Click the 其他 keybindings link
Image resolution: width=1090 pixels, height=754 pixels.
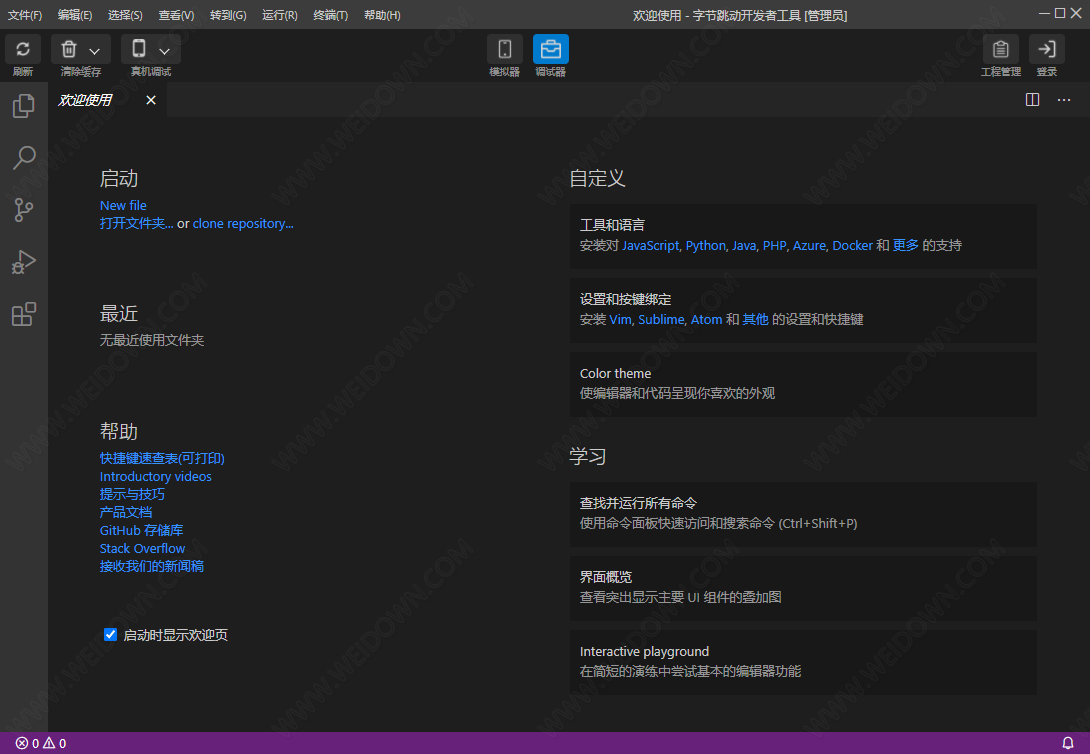click(756, 320)
